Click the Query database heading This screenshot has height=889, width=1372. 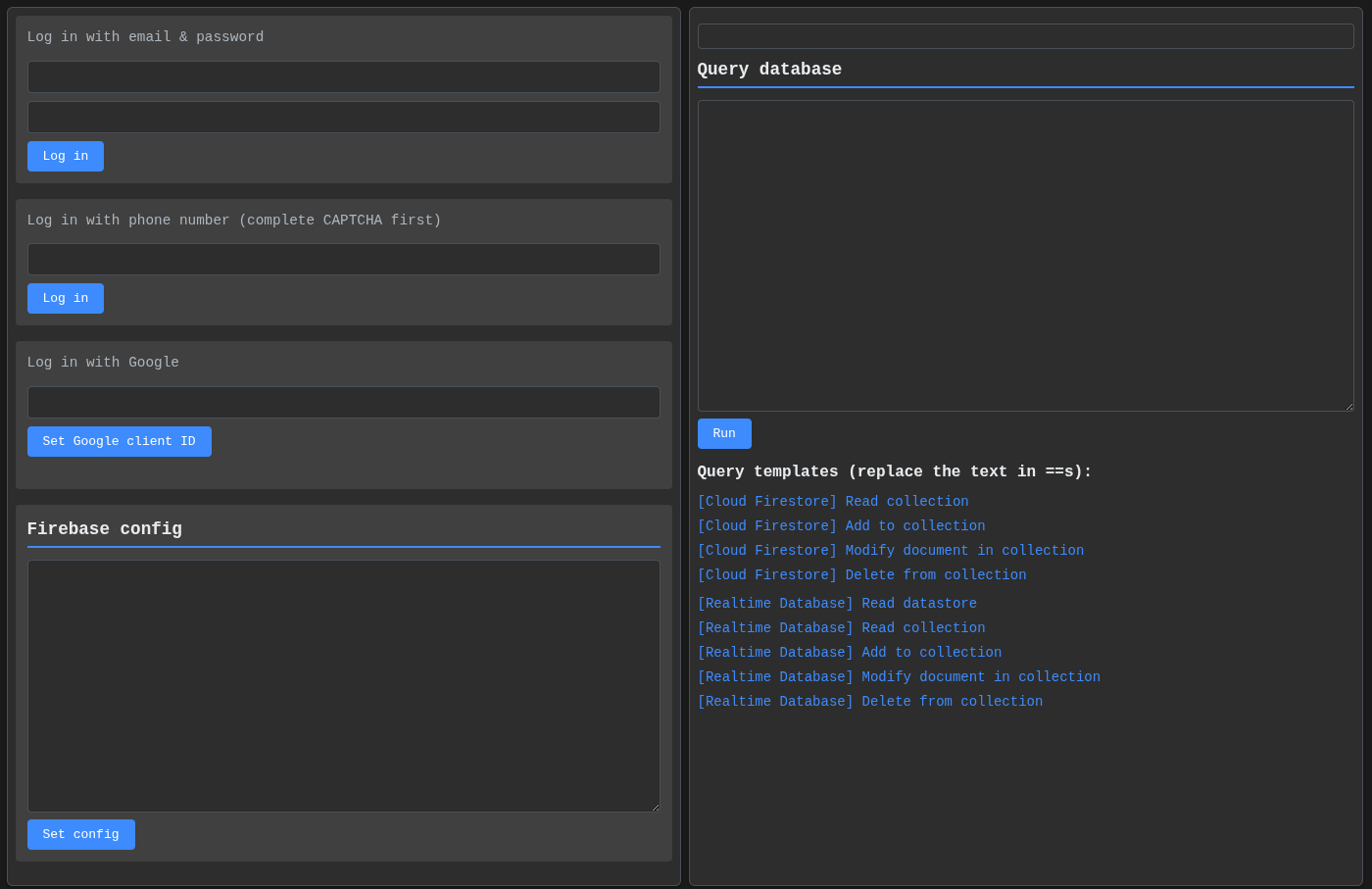click(769, 70)
